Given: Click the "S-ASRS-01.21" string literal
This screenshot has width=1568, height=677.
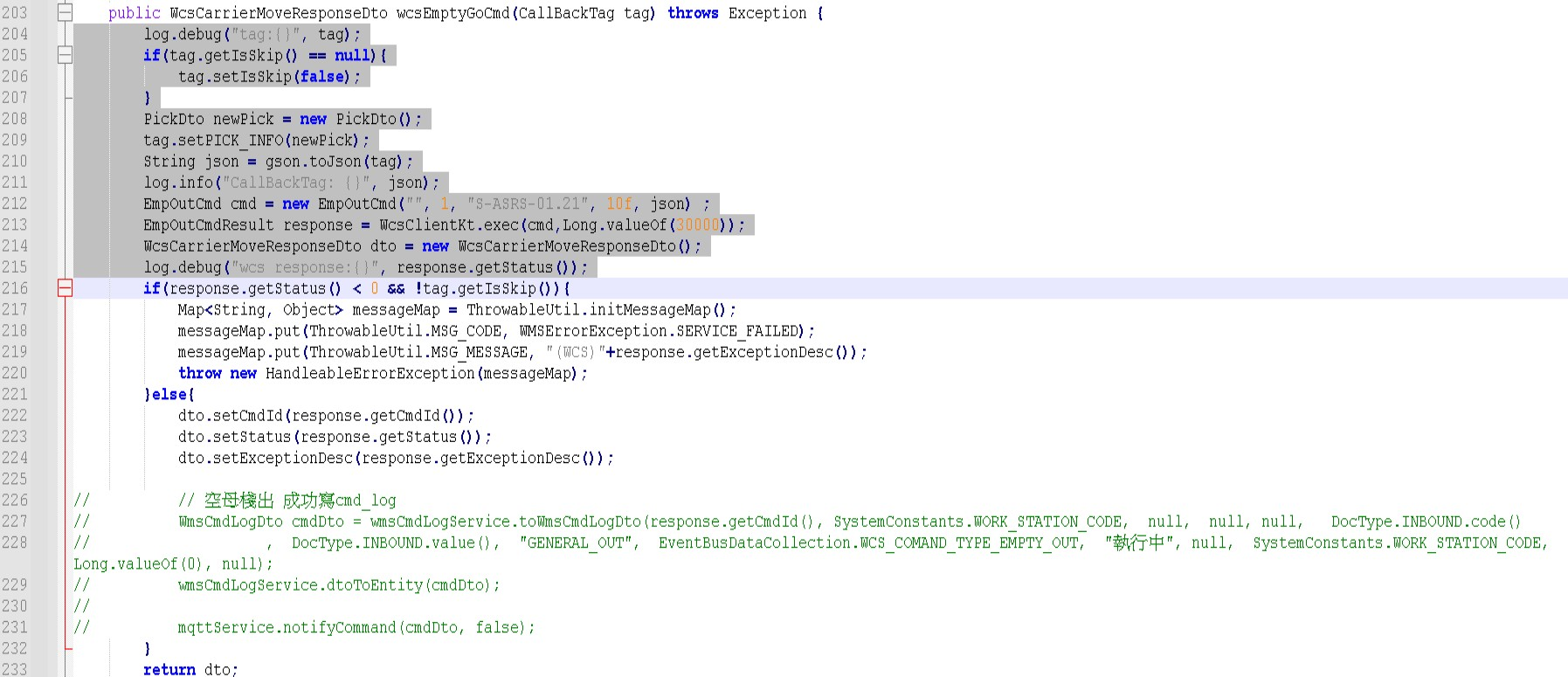Looking at the screenshot, I should (x=527, y=204).
